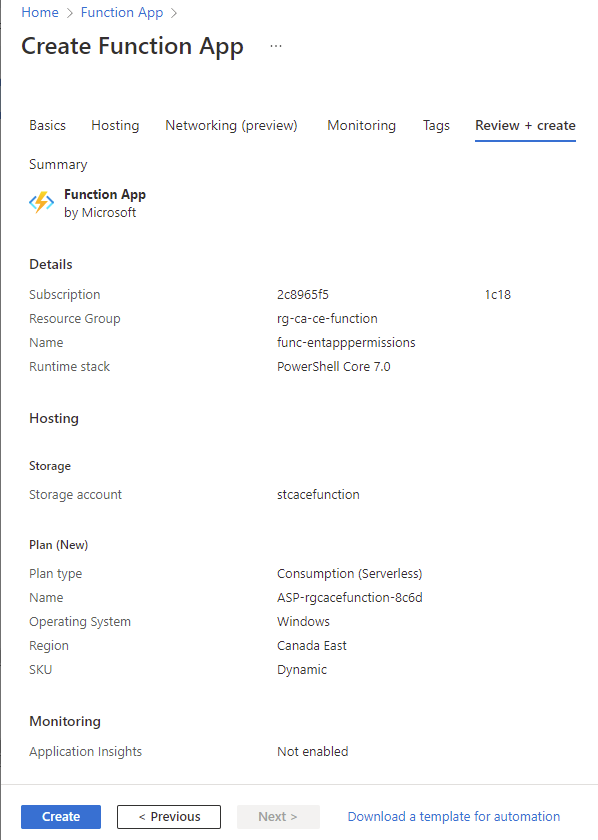Click the Function App lightning bolt icon
The height and width of the screenshot is (840, 598).
tap(41, 202)
